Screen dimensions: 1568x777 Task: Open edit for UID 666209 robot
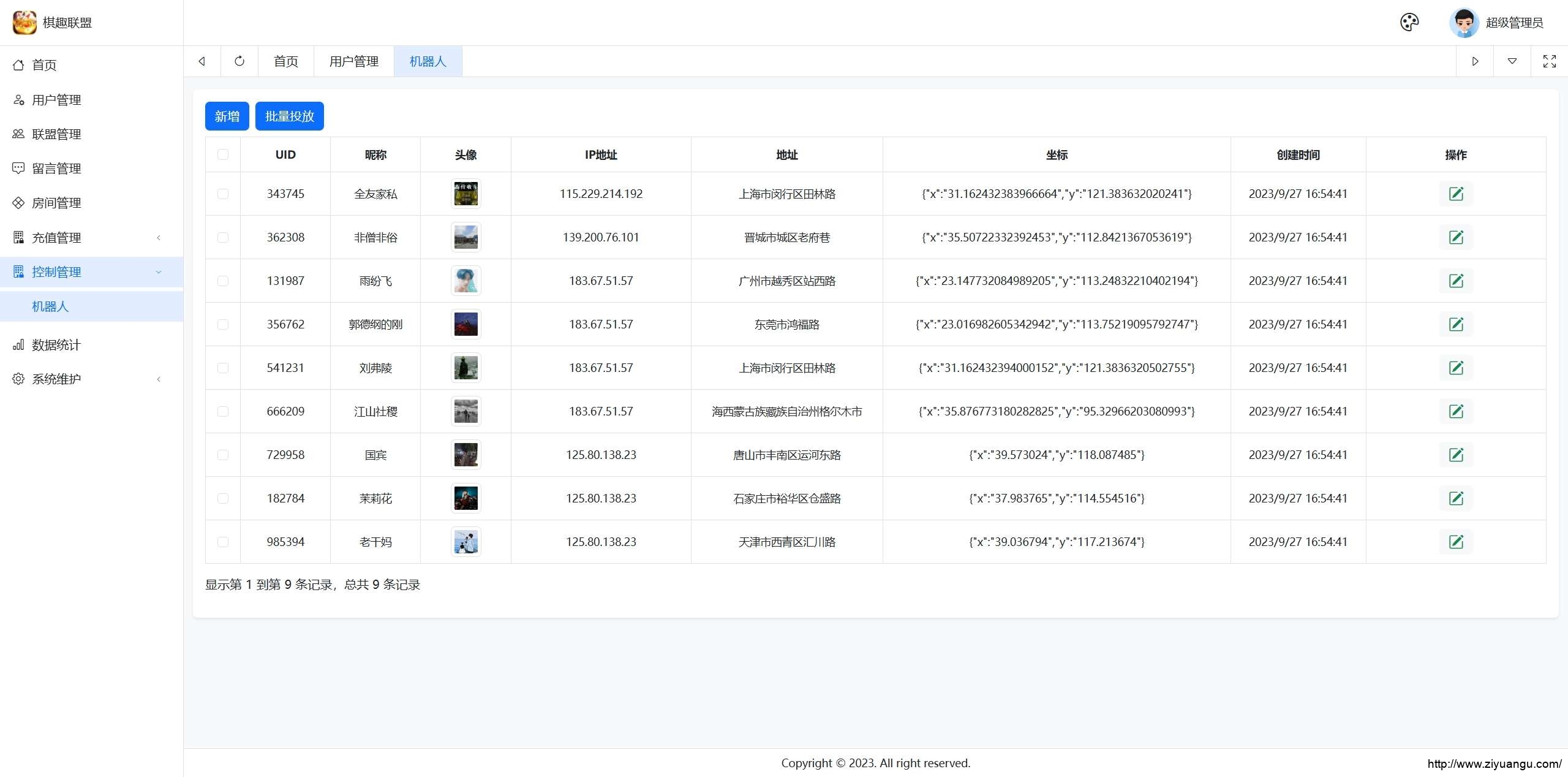[1455, 412]
